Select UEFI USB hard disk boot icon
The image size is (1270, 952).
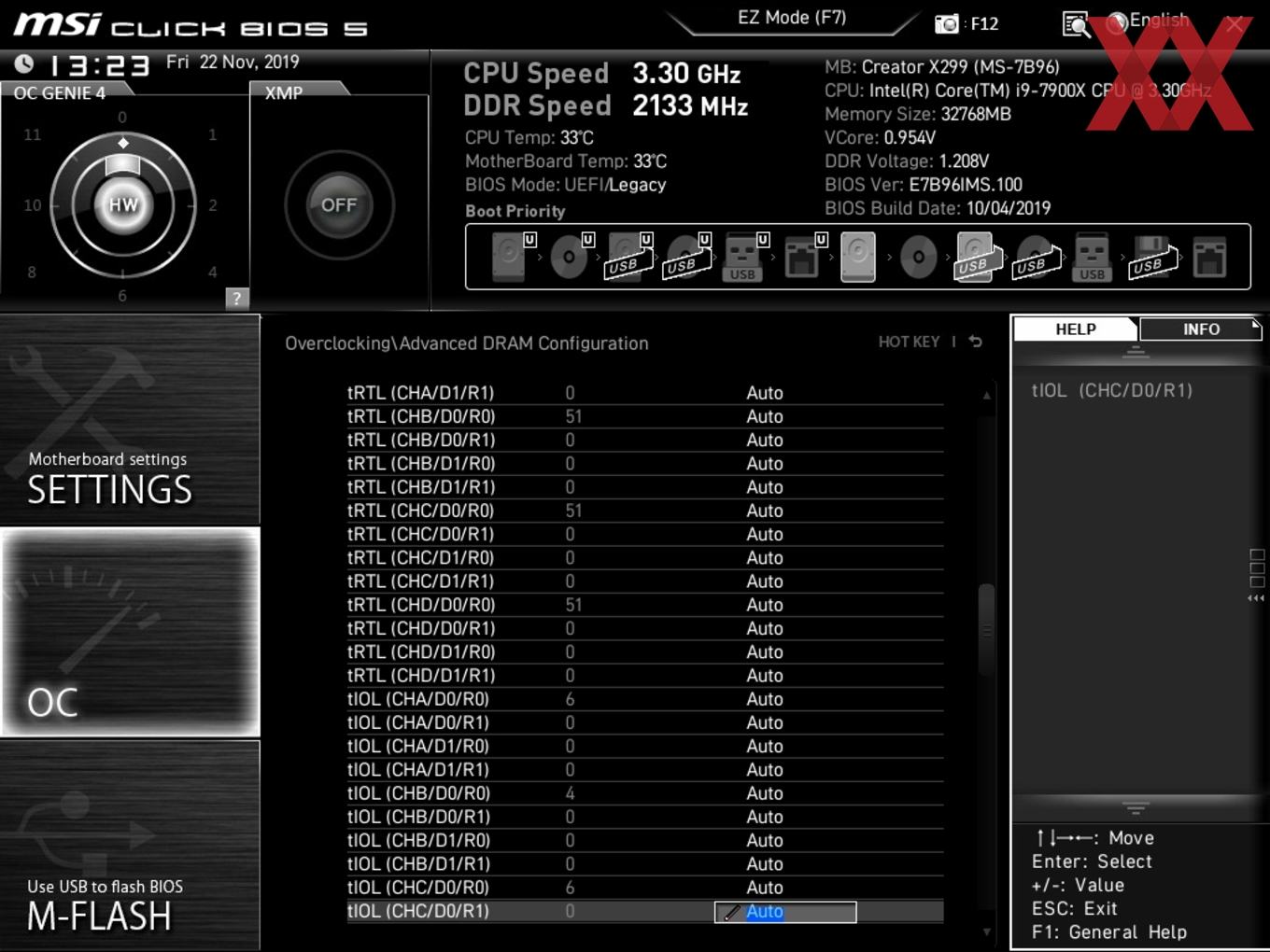[x=630, y=257]
